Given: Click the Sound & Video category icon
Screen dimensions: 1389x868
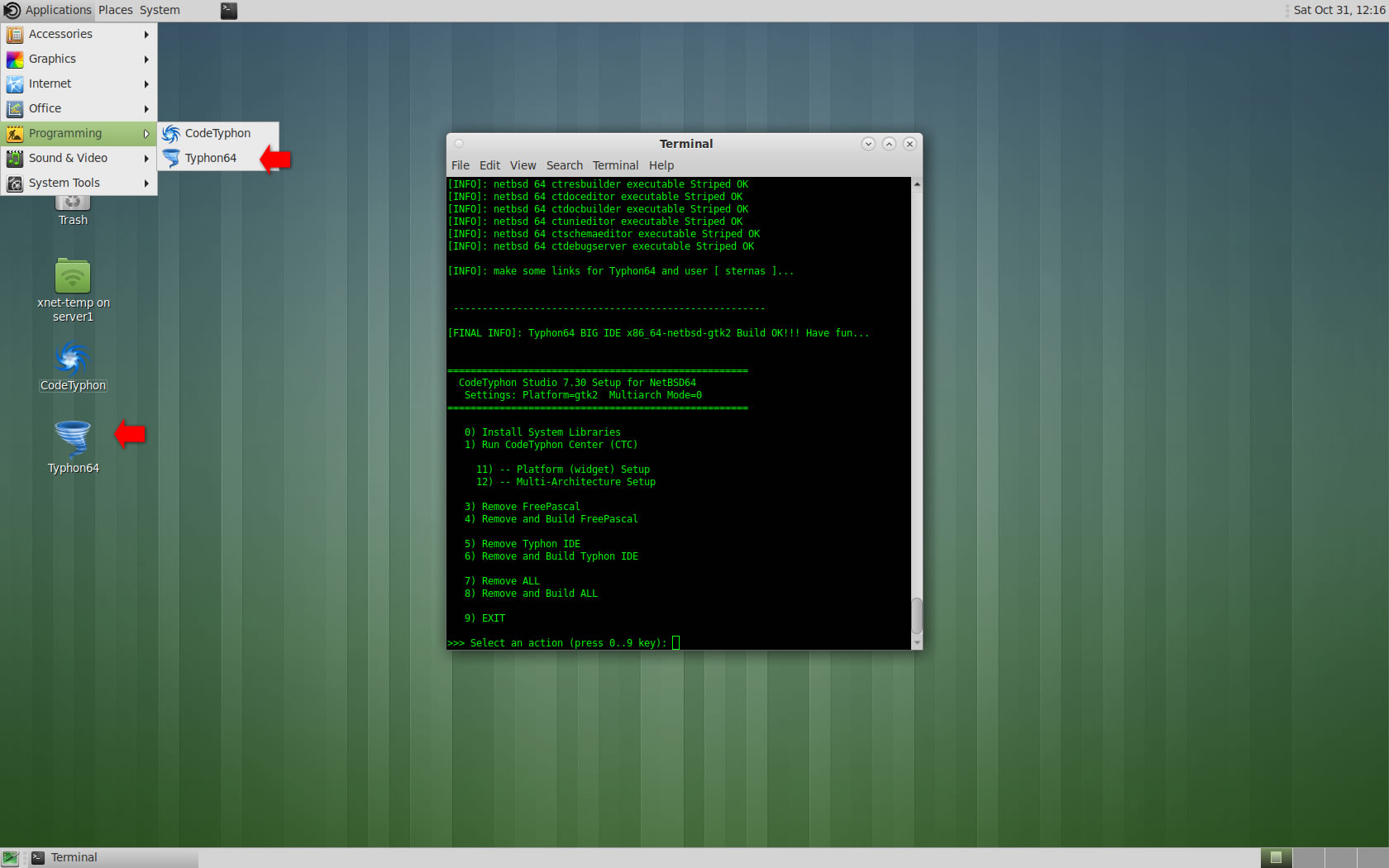Looking at the screenshot, I should [15, 158].
